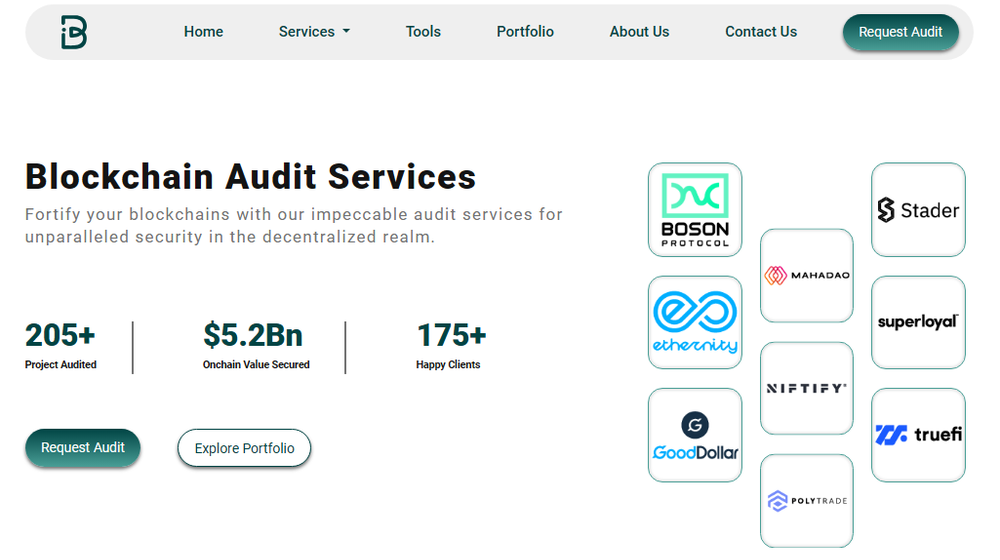1000x560 pixels.
Task: Click the Niftify logo card
Action: pyautogui.click(x=807, y=388)
